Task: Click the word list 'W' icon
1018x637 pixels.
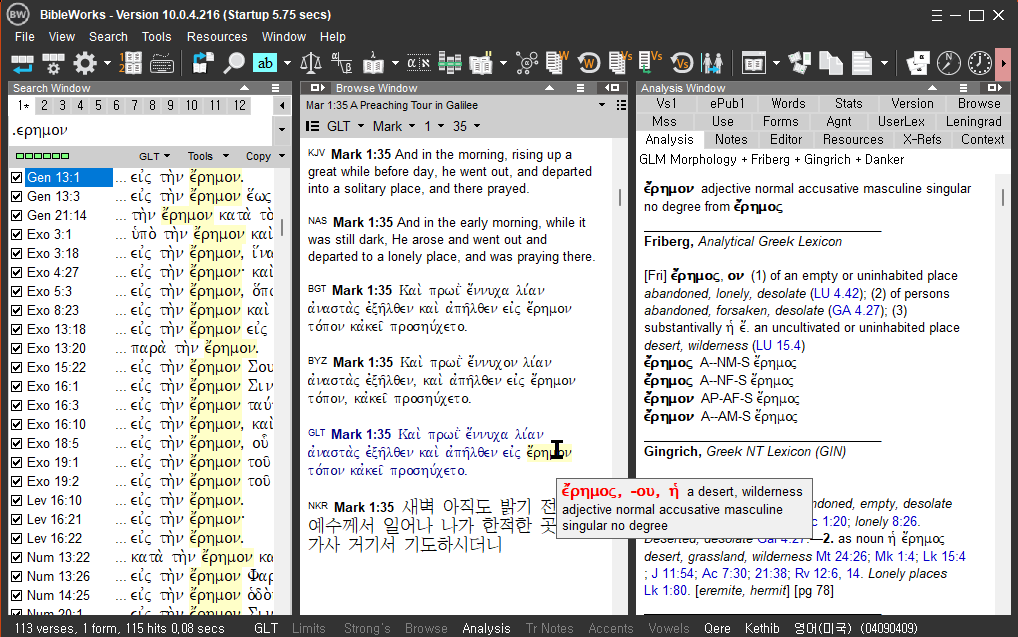Action: [x=556, y=63]
